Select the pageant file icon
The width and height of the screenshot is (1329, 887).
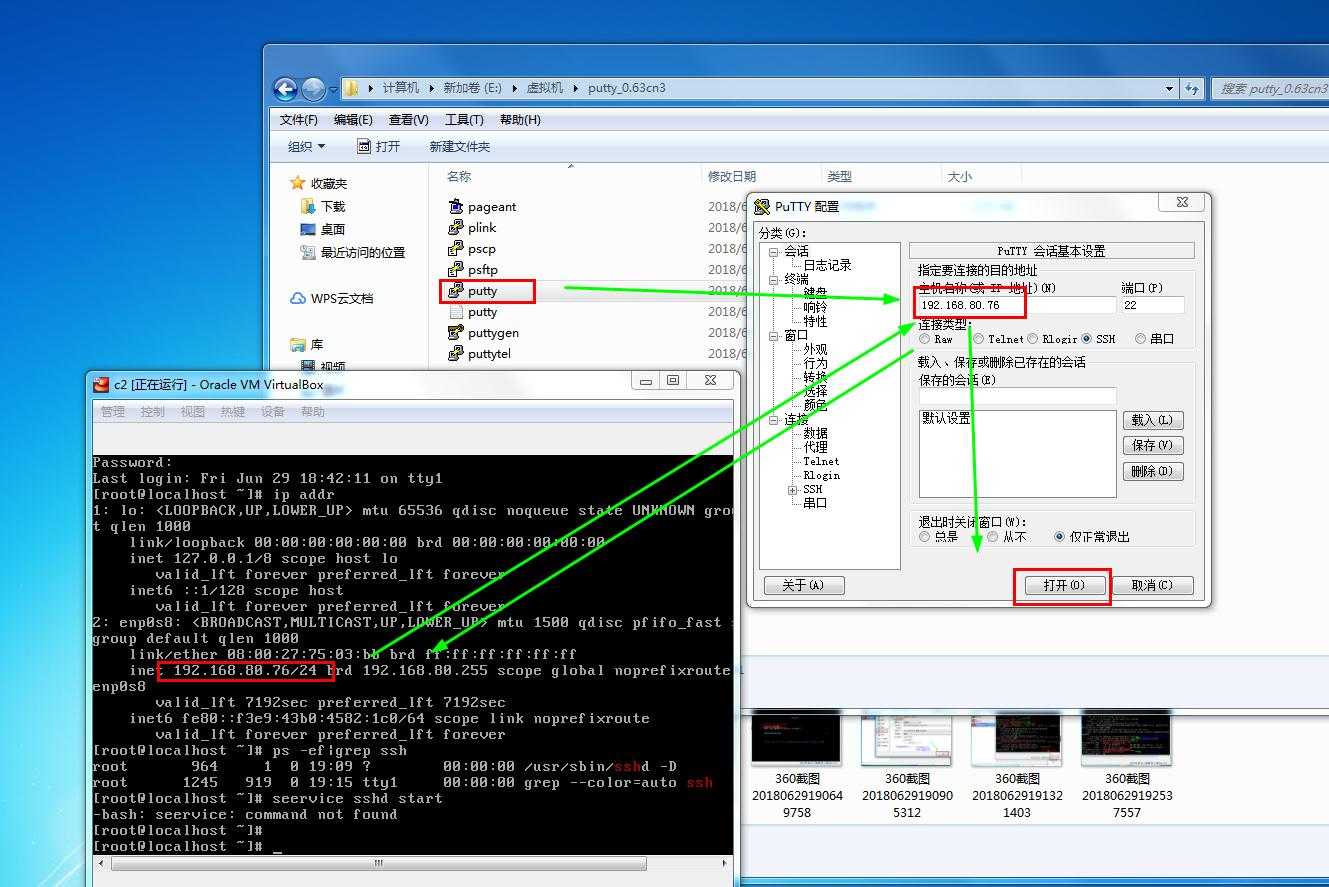point(456,206)
